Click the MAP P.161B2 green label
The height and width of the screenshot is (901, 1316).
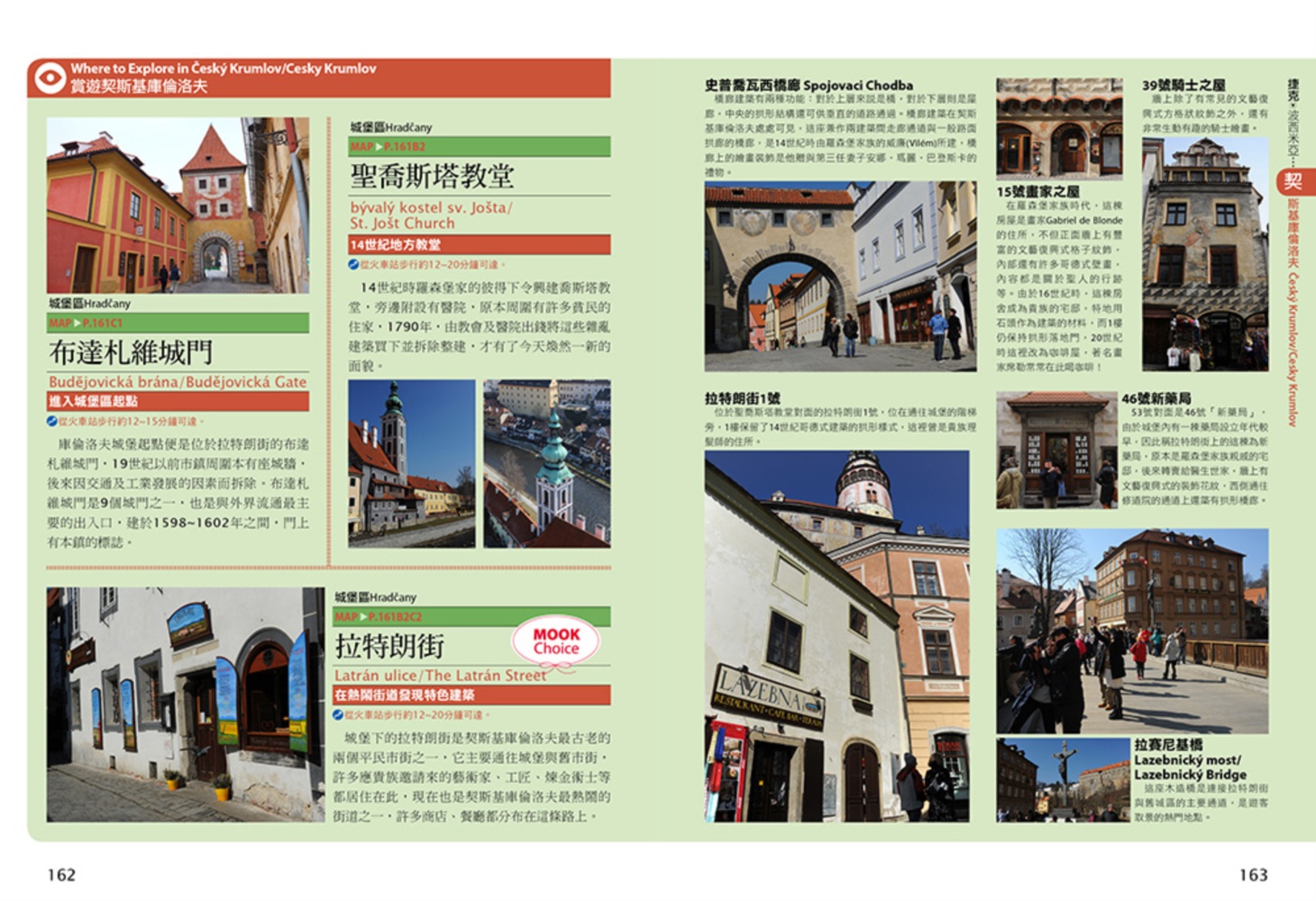point(480,147)
